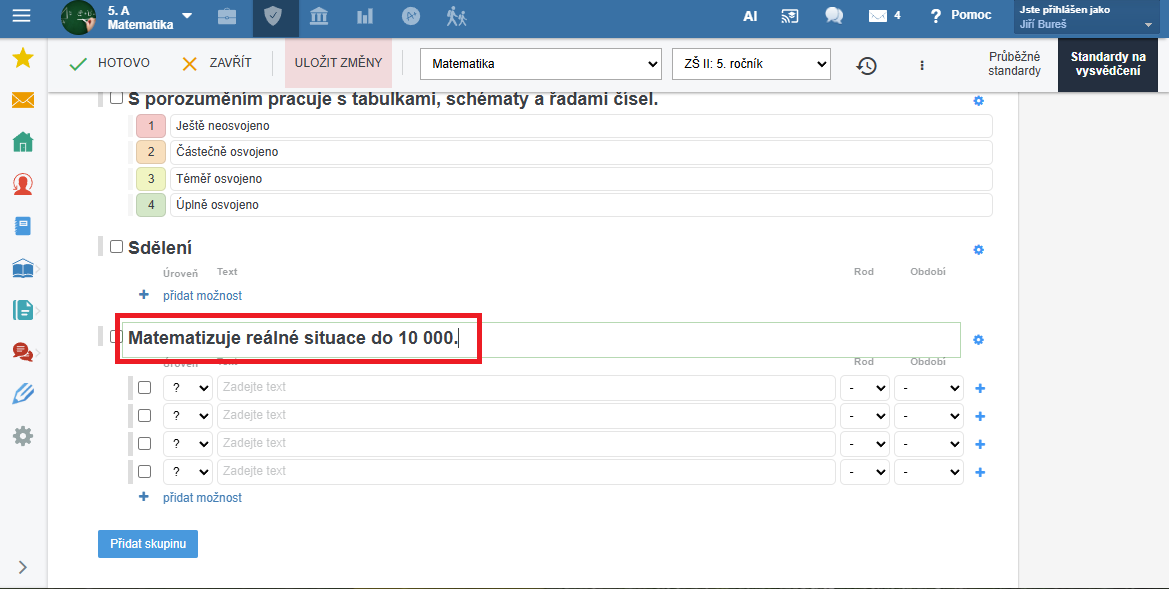The image size is (1169, 589).
Task: Click the history clock icon in toolbar
Action: [x=866, y=65]
